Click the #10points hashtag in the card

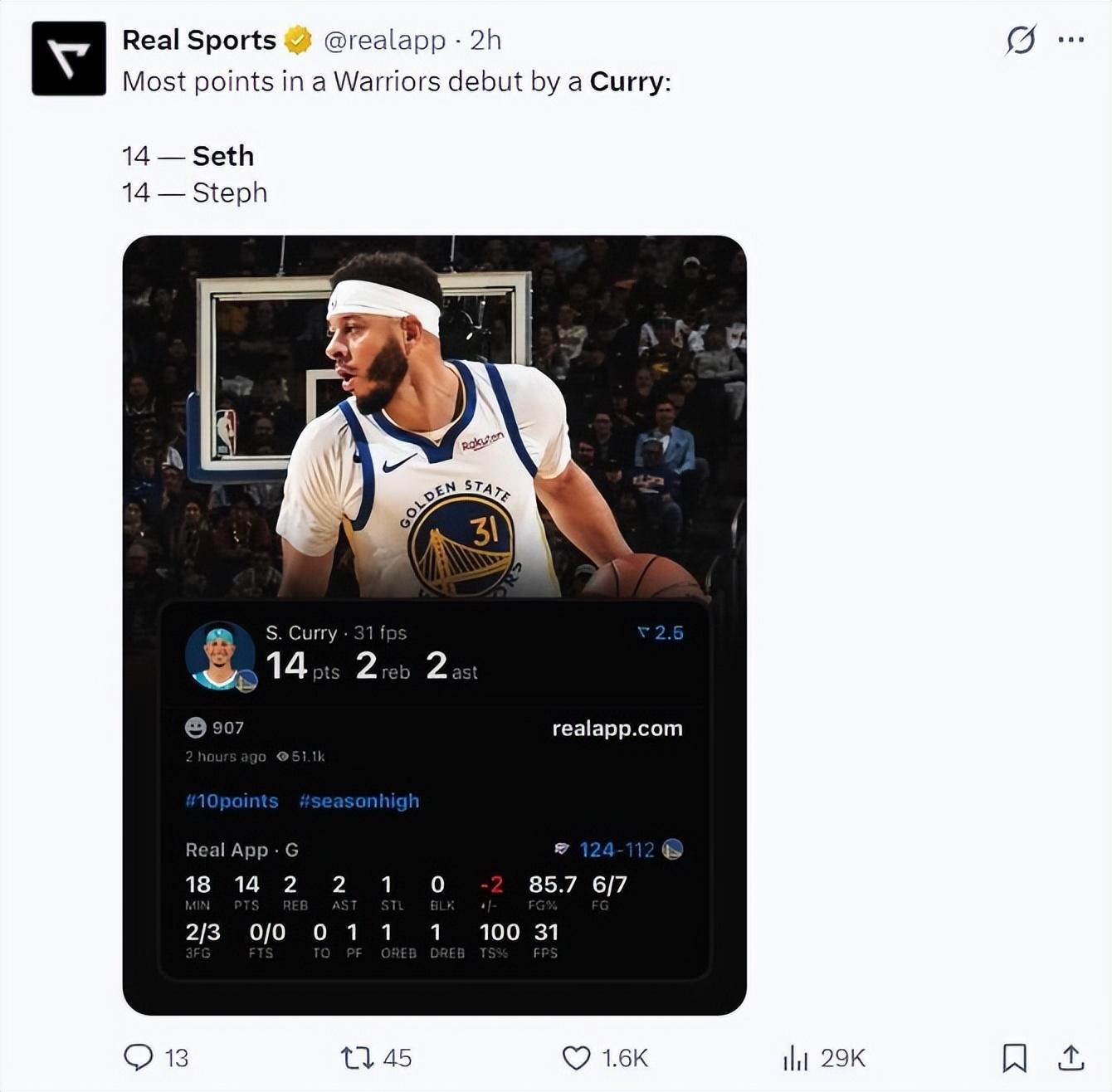[x=232, y=801]
